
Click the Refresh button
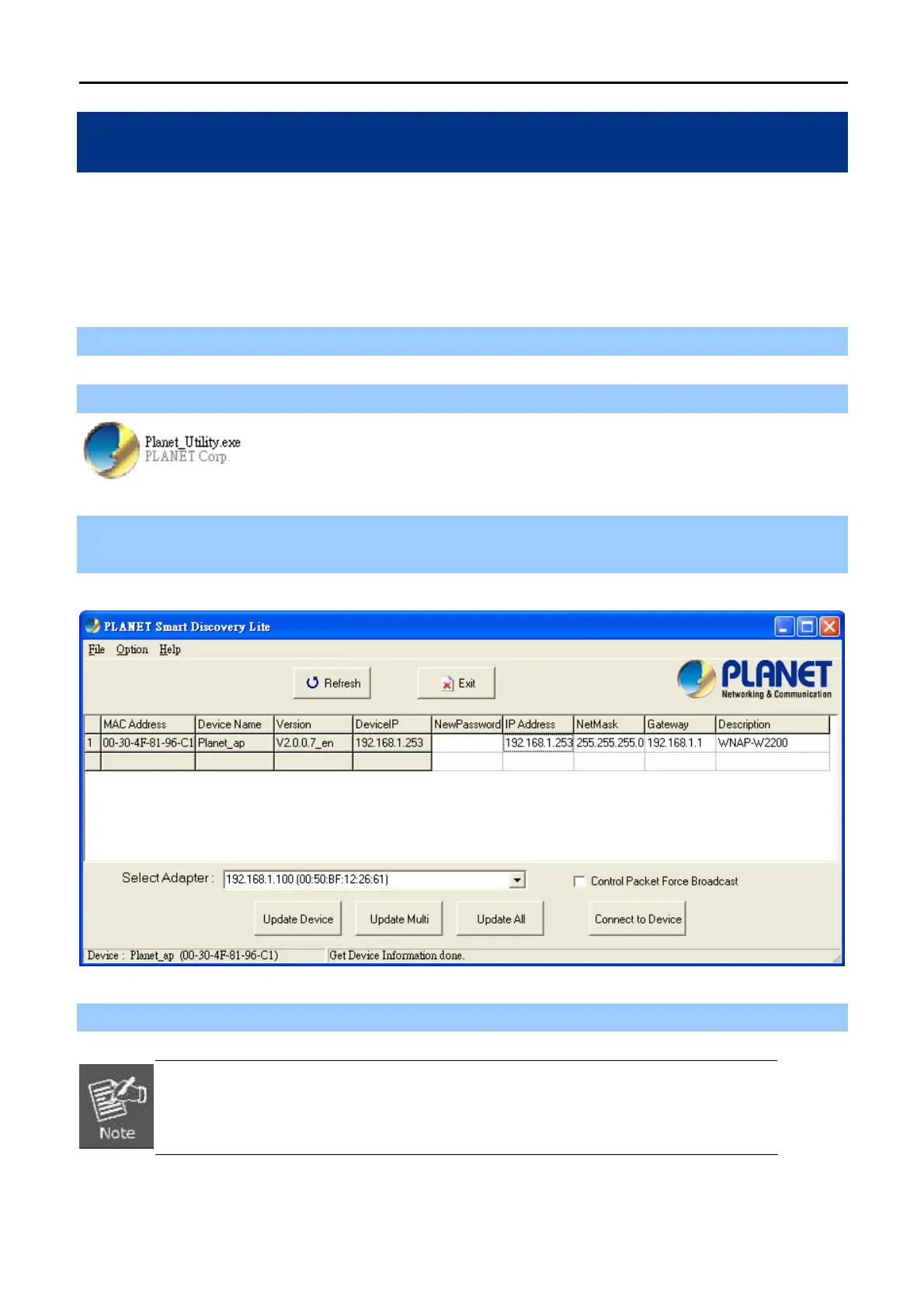click(x=332, y=683)
